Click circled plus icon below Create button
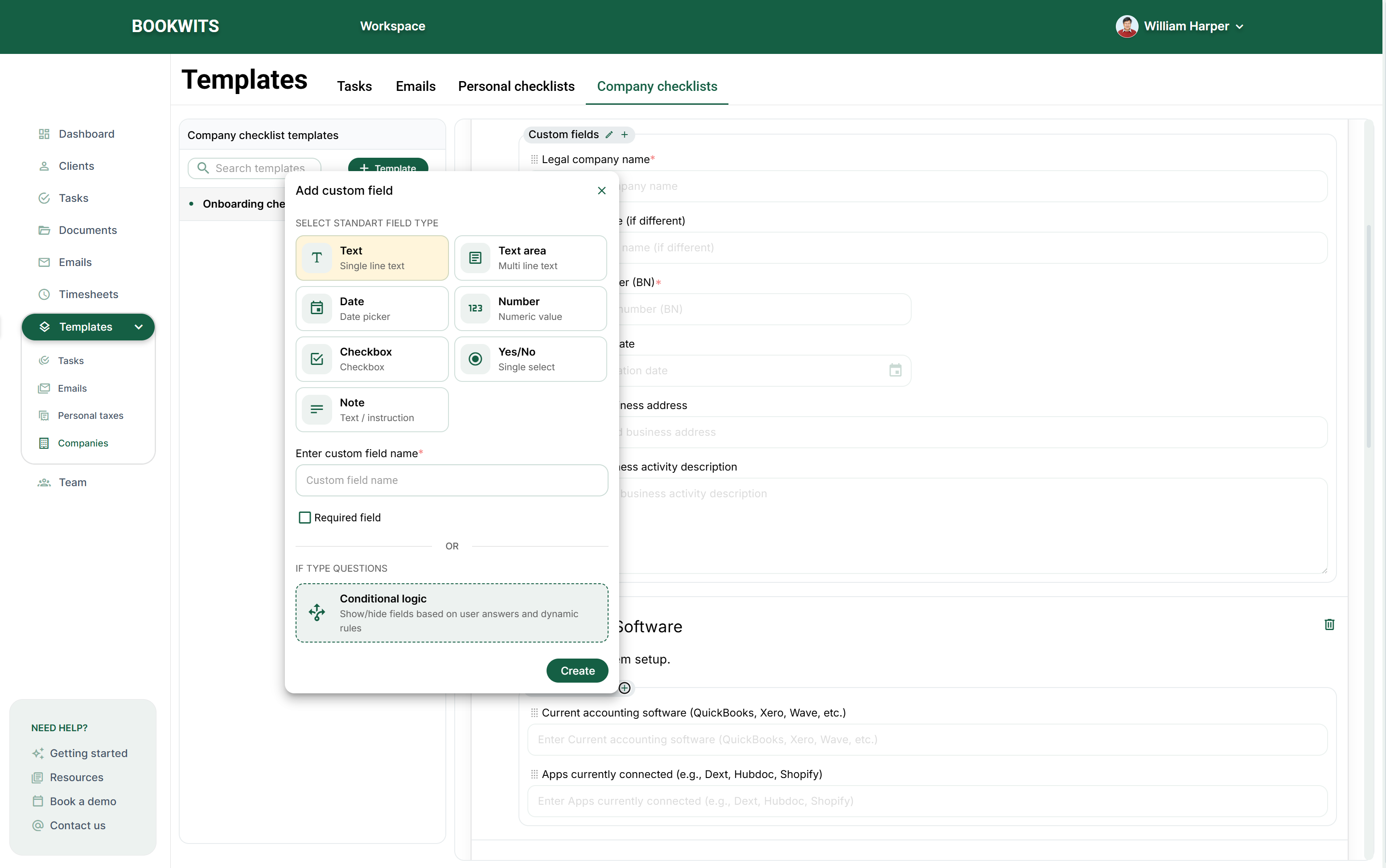1386x868 pixels. point(625,688)
